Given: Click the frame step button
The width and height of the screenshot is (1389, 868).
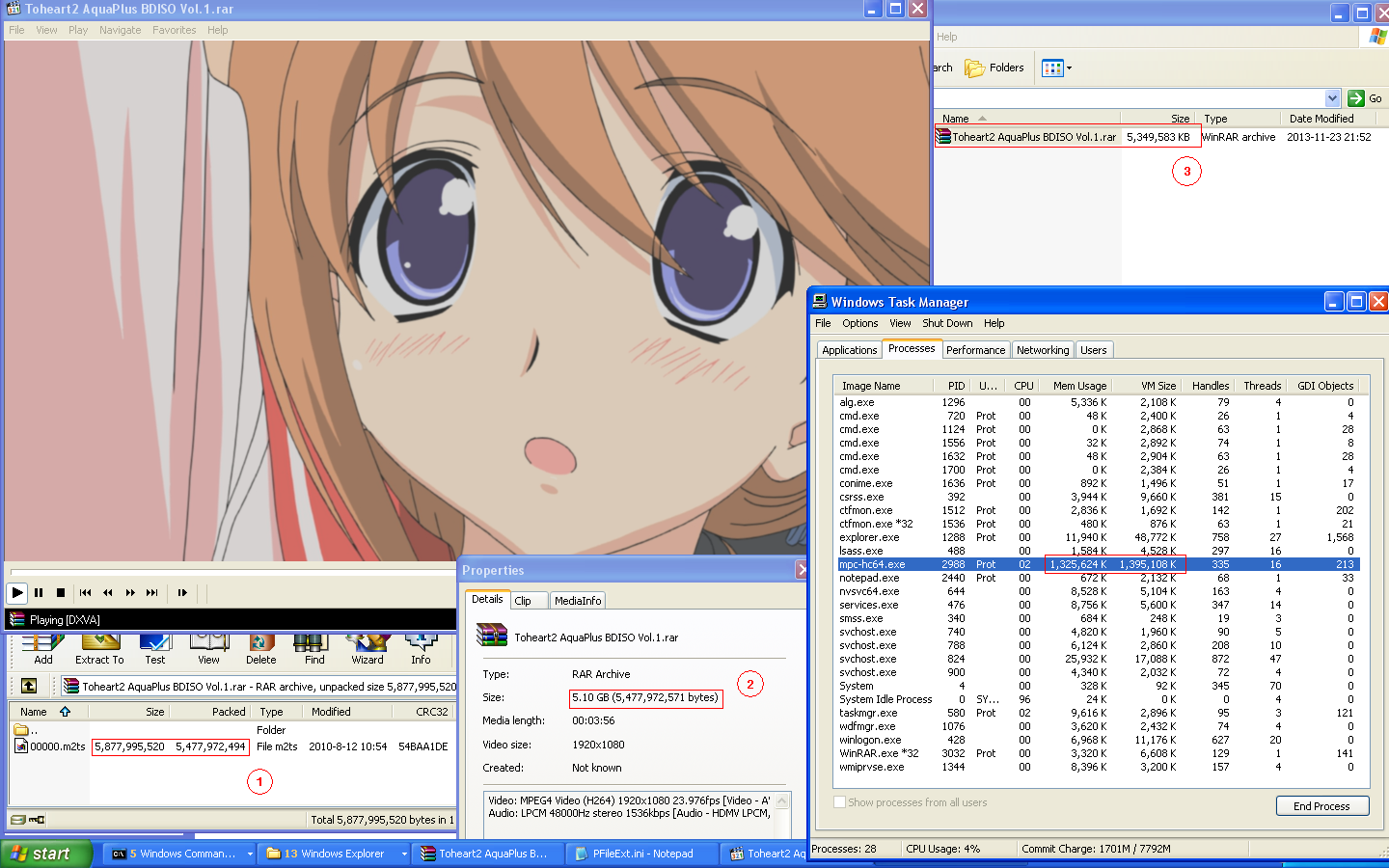Looking at the screenshot, I should [182, 592].
